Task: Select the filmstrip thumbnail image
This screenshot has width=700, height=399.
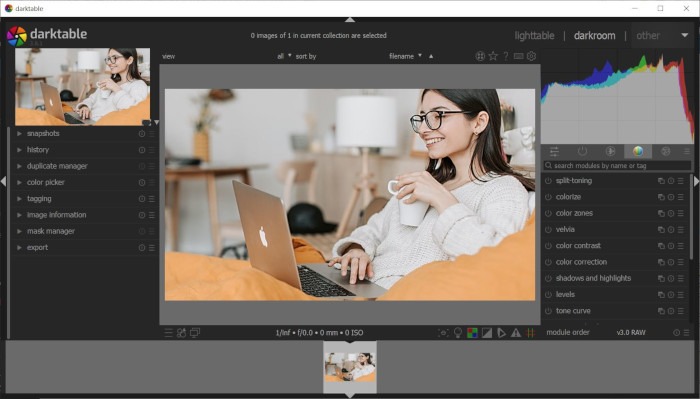Action: 350,367
